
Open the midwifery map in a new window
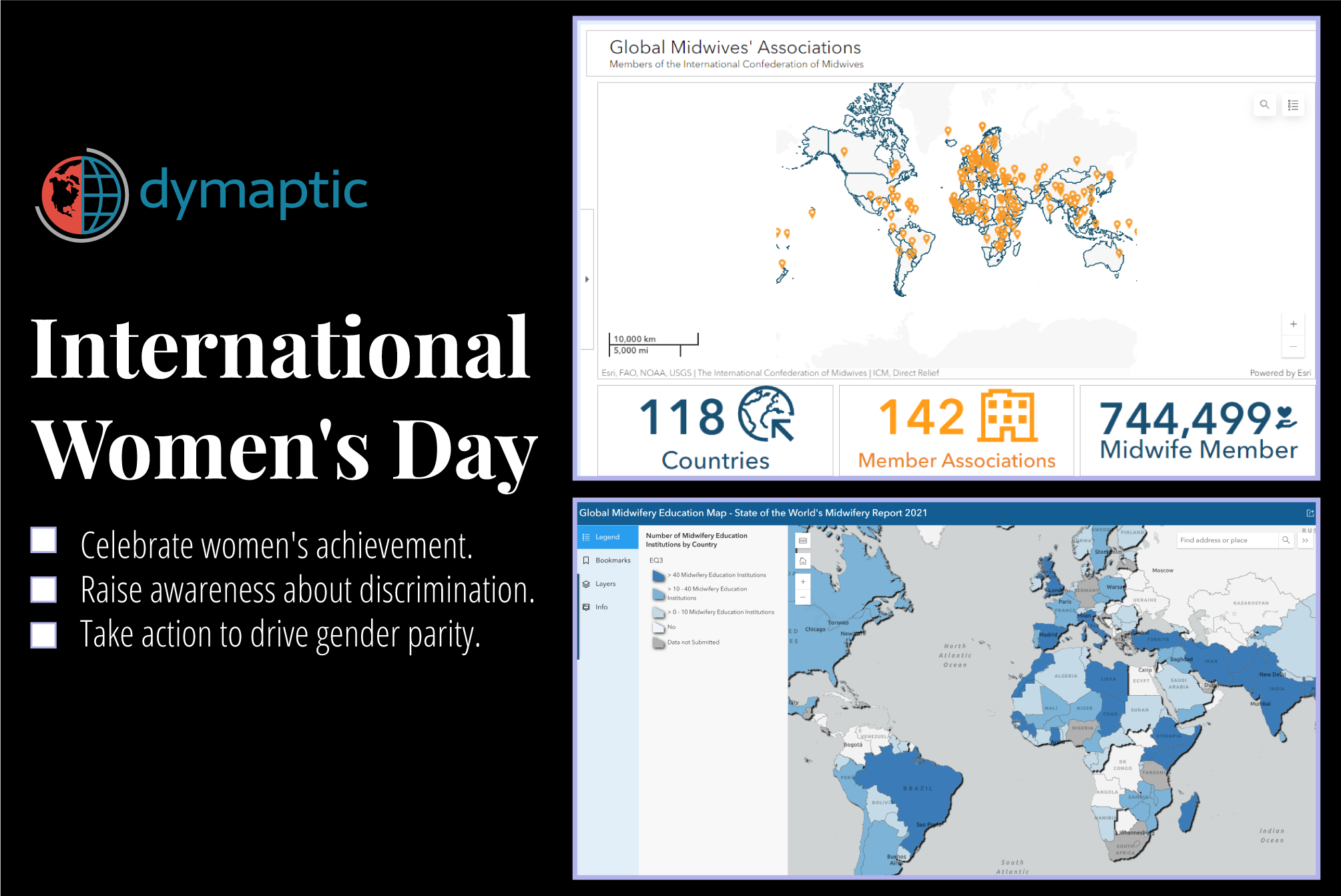tap(1309, 512)
